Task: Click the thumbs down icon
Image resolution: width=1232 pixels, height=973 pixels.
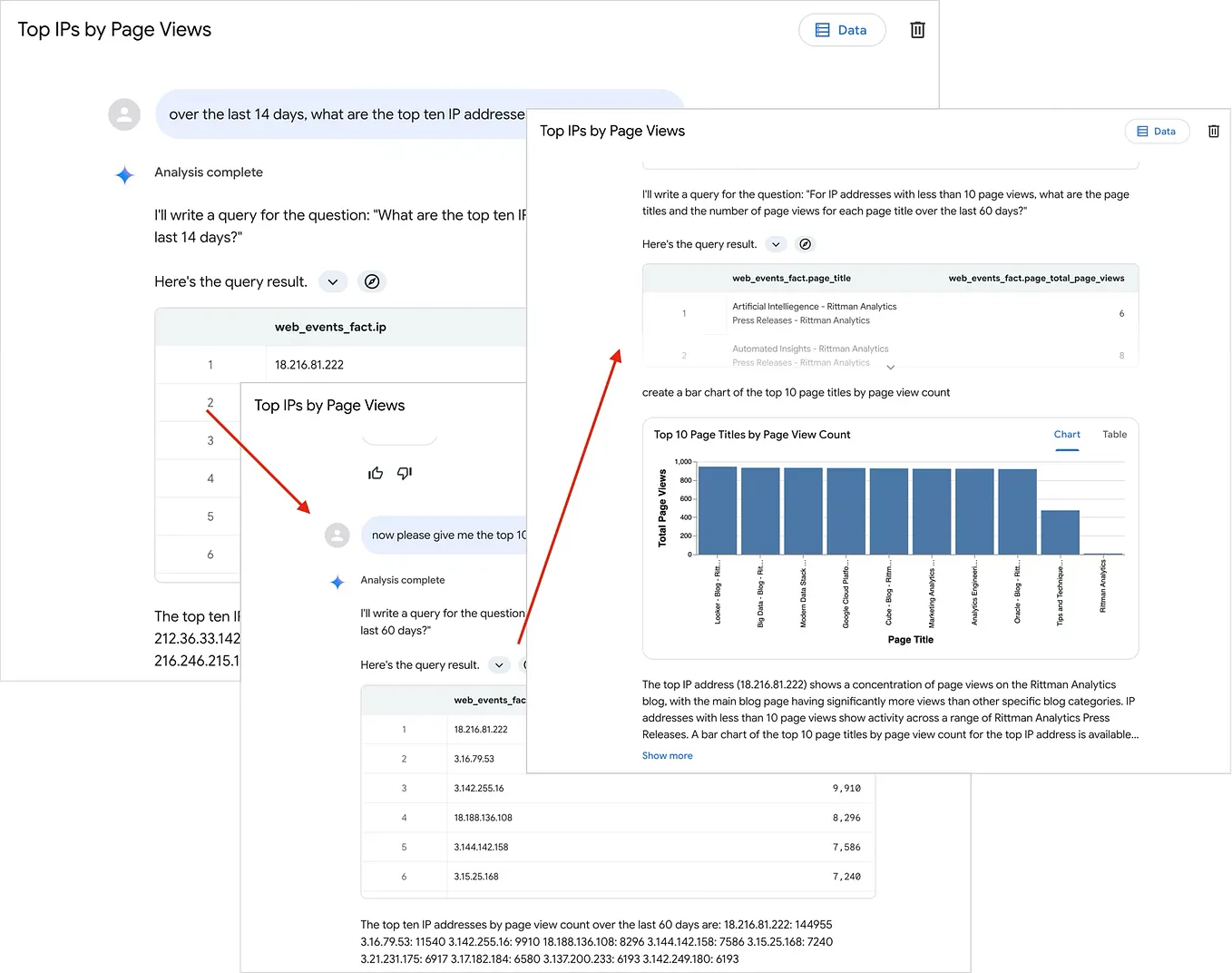Action: click(405, 473)
